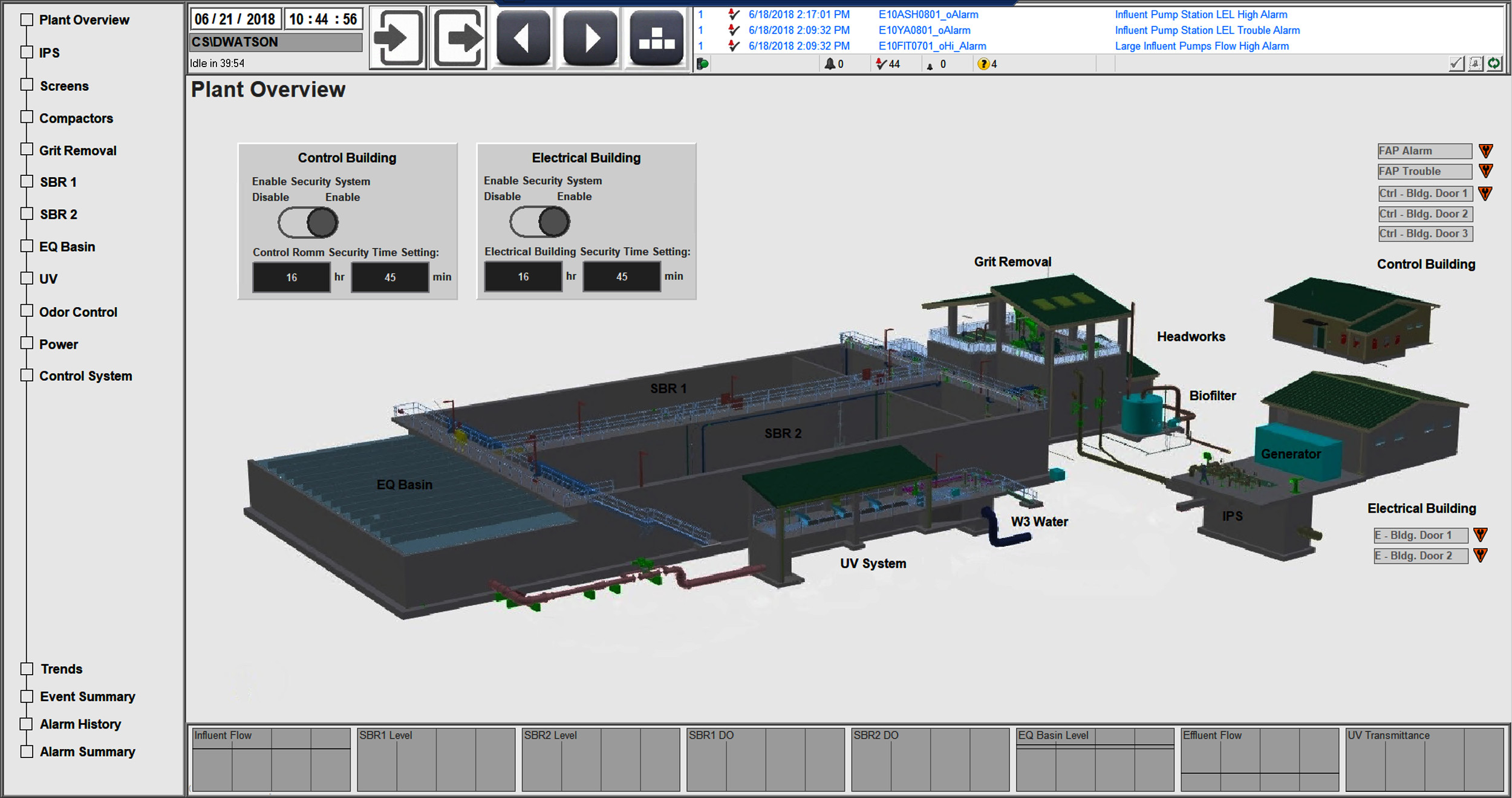Open UV screen from sidebar
The image size is (1512, 798).
[x=48, y=279]
